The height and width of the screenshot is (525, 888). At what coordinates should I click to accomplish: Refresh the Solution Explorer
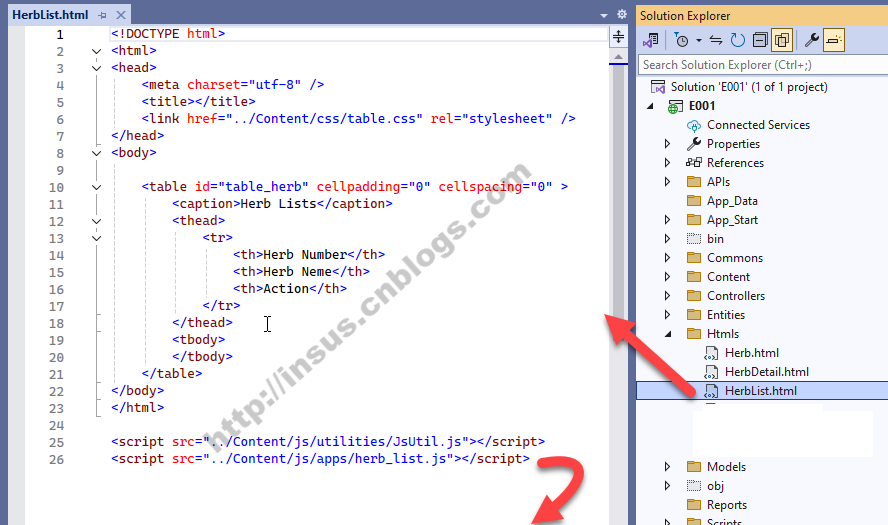point(737,40)
